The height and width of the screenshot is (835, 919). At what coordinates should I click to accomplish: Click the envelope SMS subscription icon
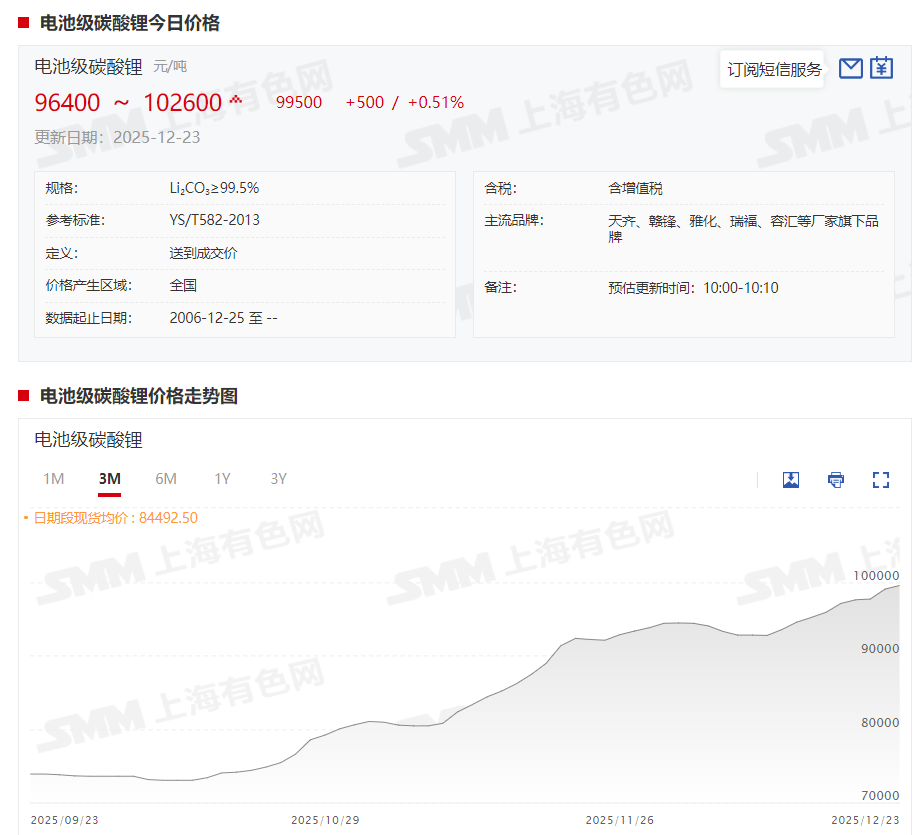click(850, 68)
